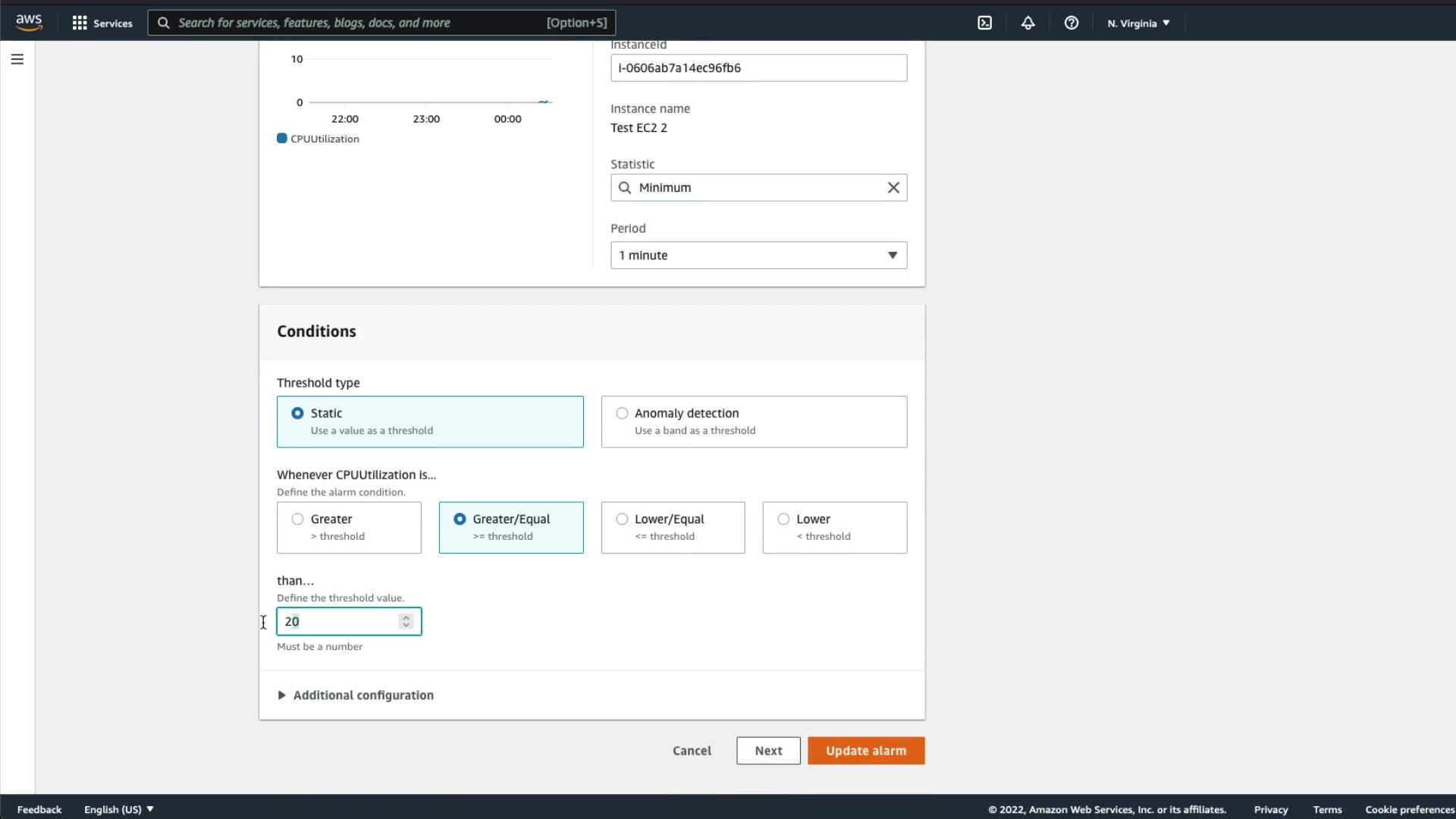1456x819 pixels.
Task: Open the N. Virginia region selector
Action: 1138,23
